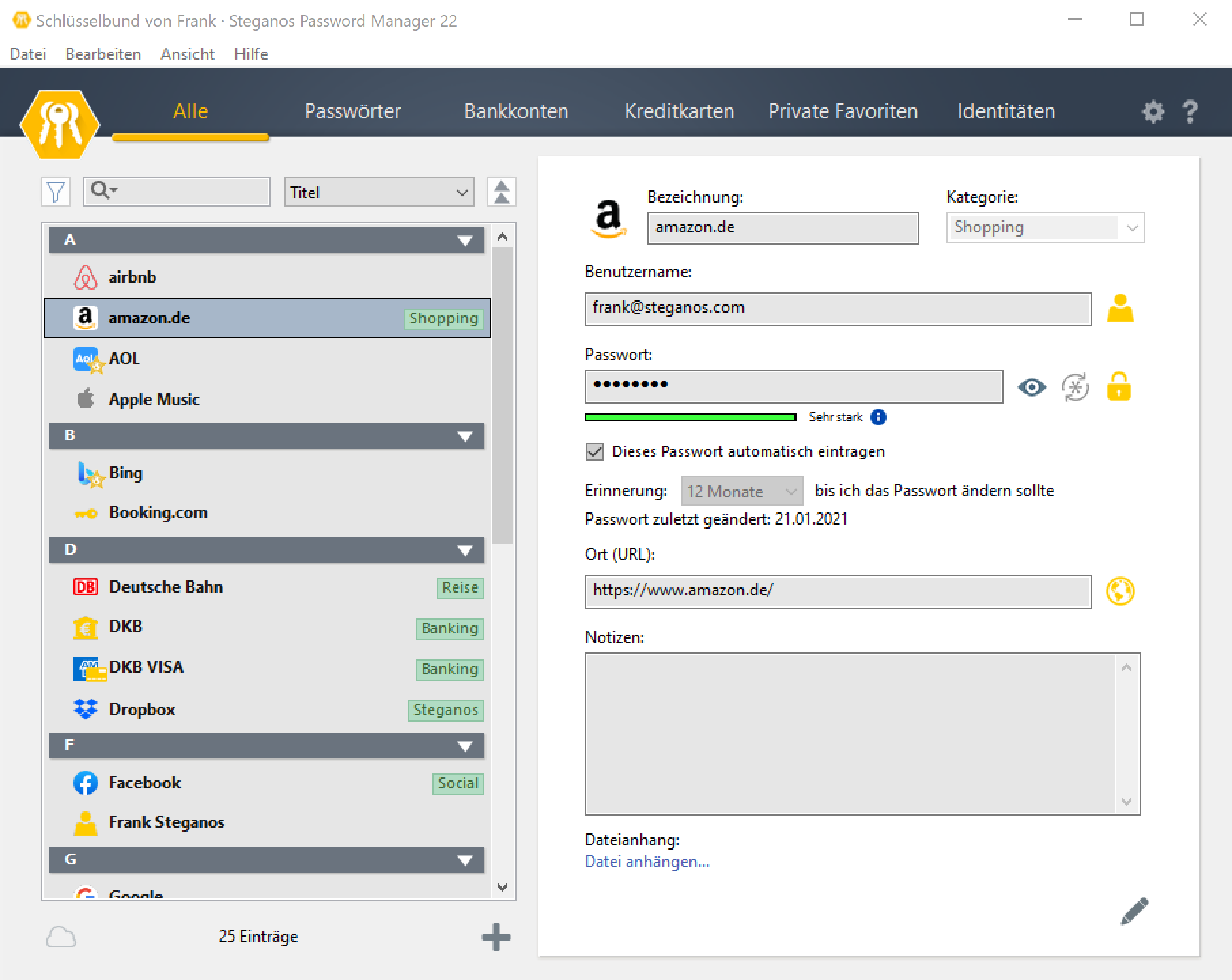Image resolution: width=1232 pixels, height=980 pixels.
Task: Open the Hilfe menu
Action: click(251, 54)
